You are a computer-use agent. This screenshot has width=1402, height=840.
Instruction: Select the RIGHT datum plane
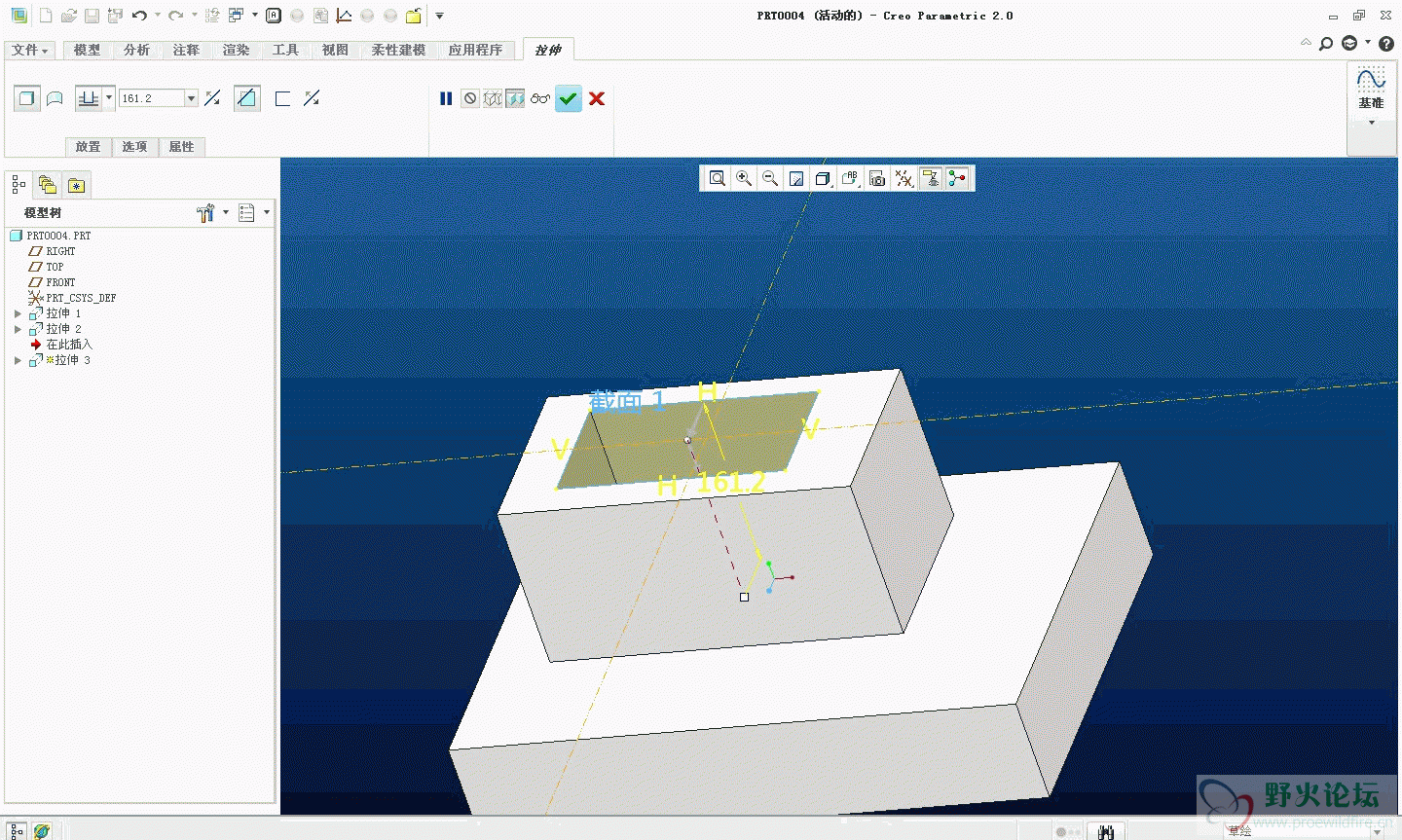53,251
